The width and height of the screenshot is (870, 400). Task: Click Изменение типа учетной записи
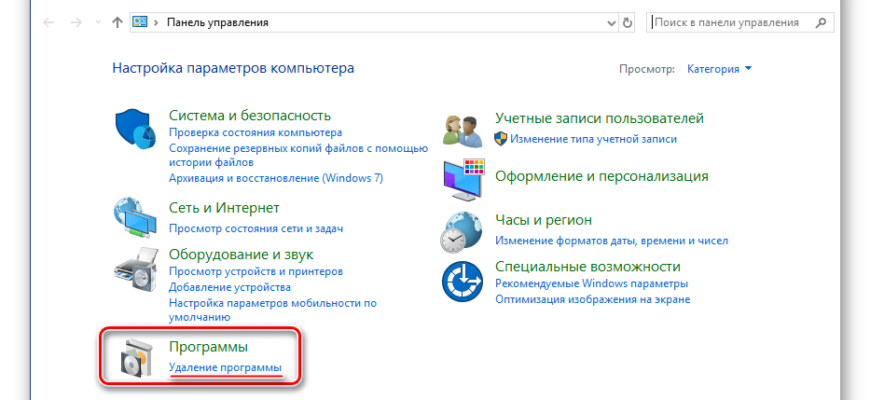click(593, 139)
